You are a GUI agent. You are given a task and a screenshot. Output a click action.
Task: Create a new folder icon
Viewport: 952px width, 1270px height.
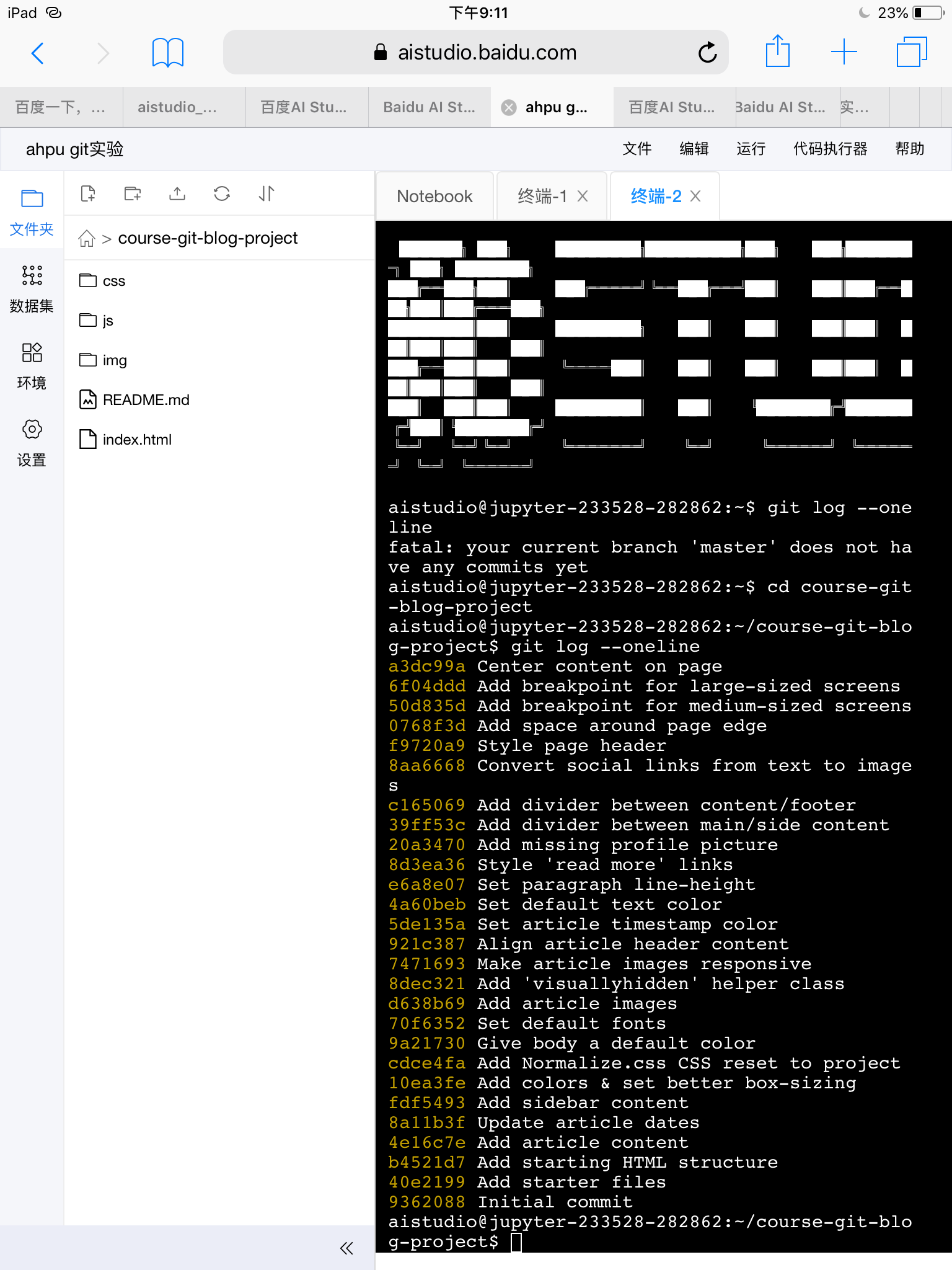[133, 193]
